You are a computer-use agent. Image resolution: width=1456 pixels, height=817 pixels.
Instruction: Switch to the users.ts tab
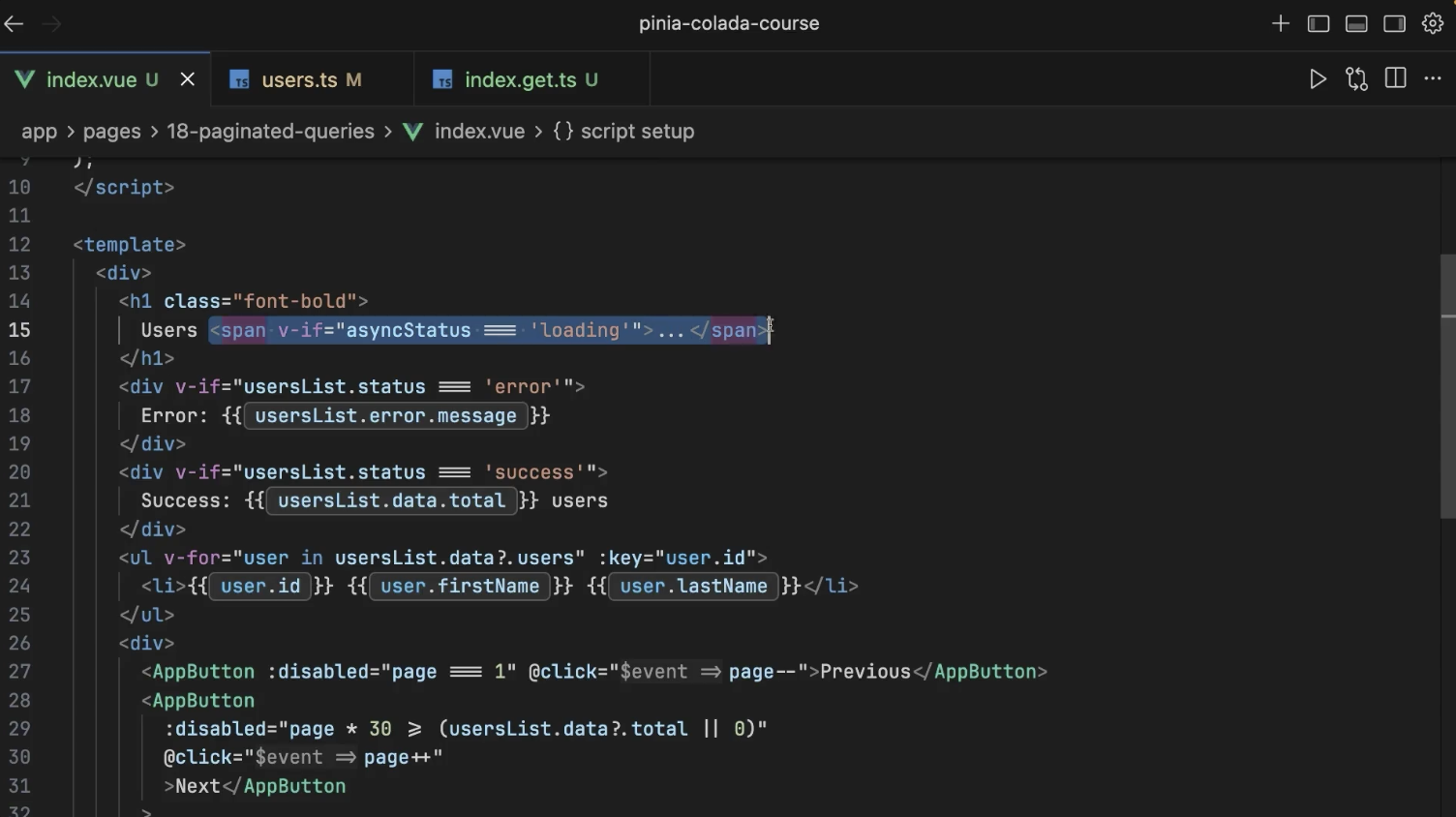(312, 79)
